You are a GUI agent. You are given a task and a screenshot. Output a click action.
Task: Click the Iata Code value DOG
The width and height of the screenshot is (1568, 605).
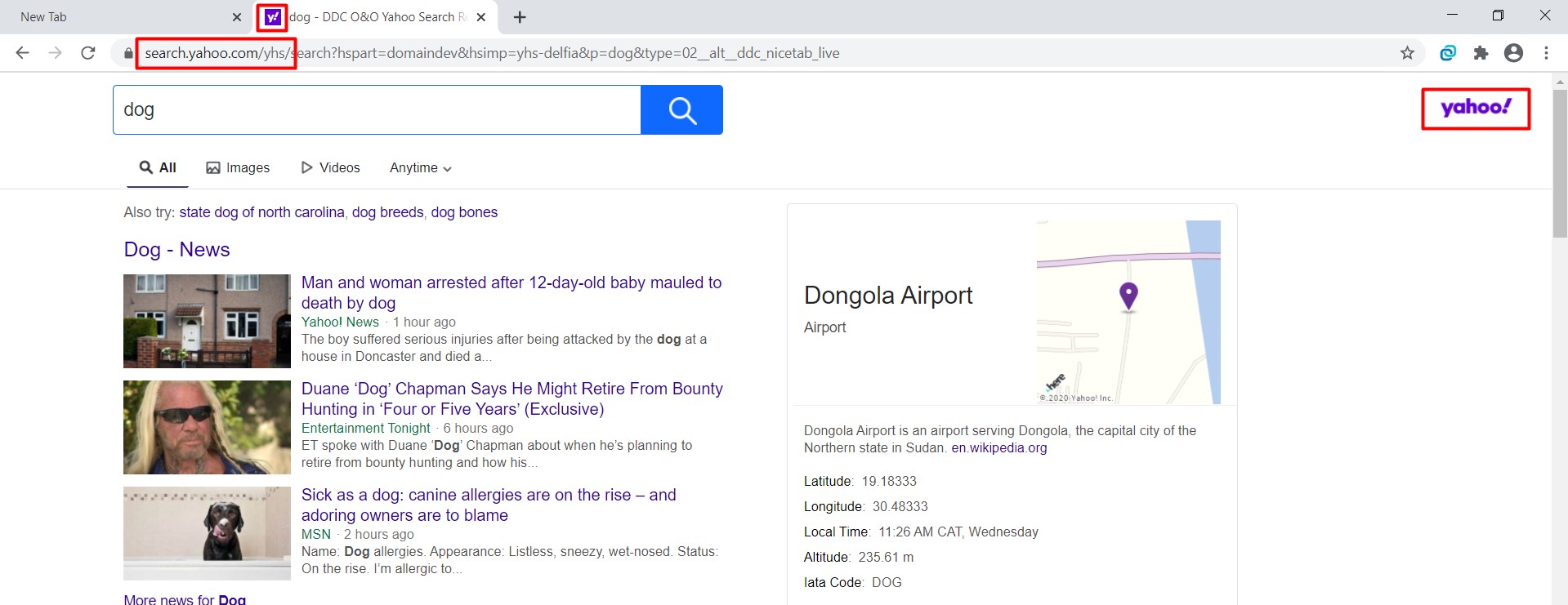[x=887, y=582]
